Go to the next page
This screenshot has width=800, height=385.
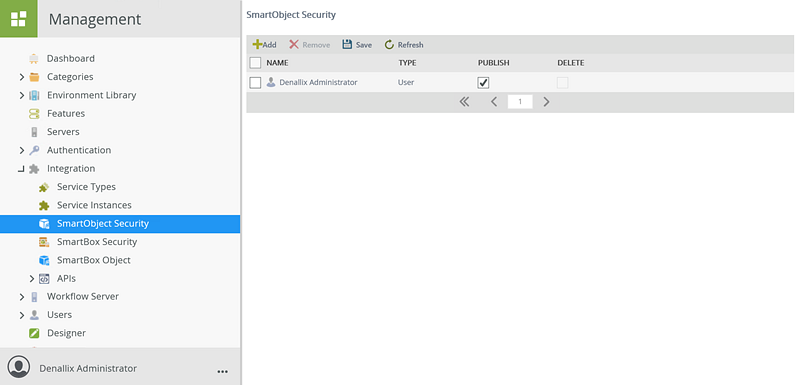(x=546, y=102)
